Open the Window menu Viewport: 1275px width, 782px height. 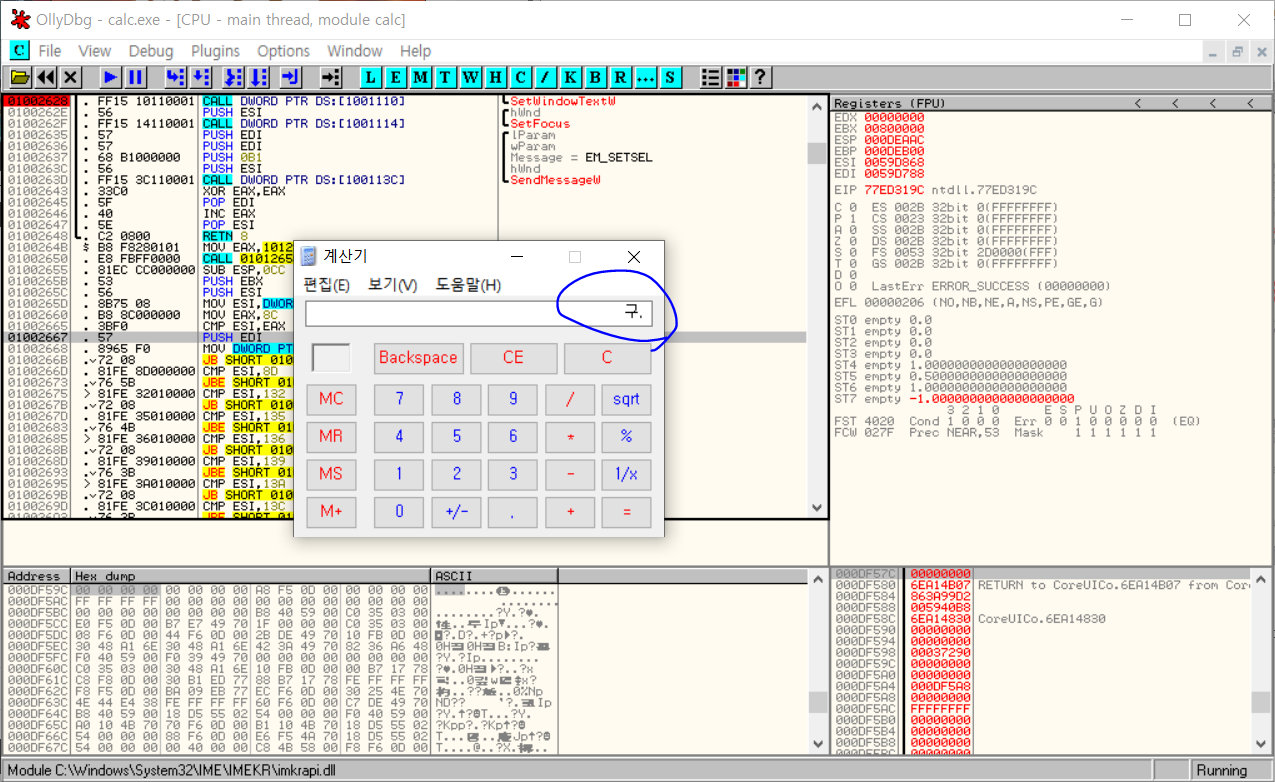(x=355, y=51)
